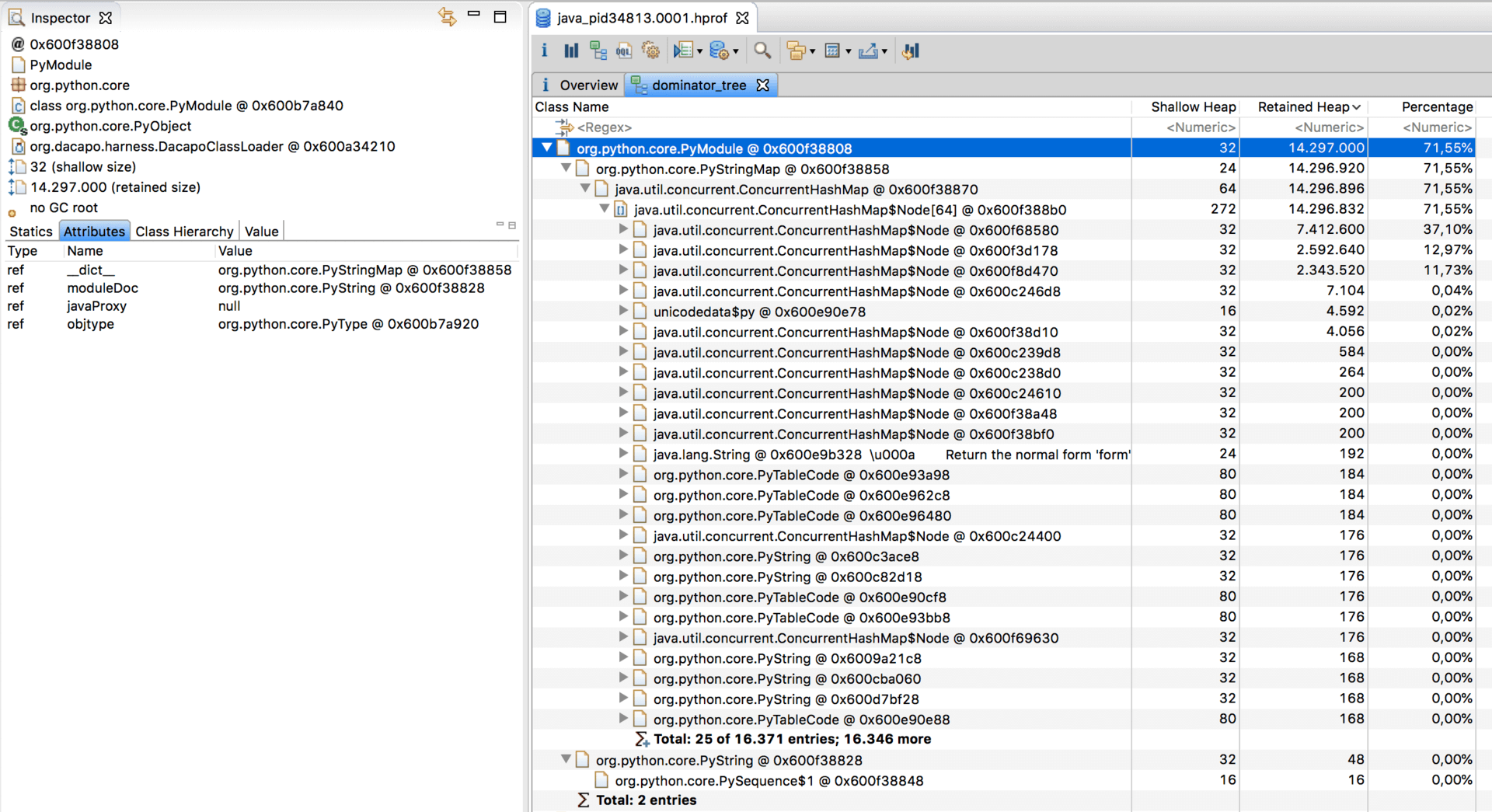Open the export results dropdown arrow
This screenshot has width=1492, height=812.
(x=884, y=51)
